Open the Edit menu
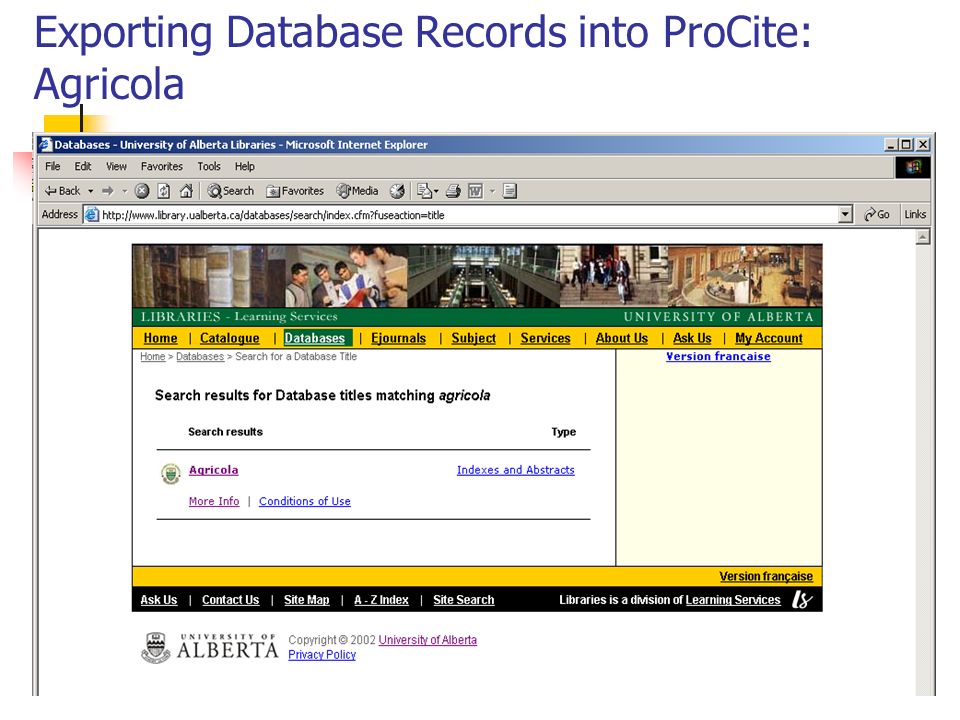960x720 pixels. point(83,167)
